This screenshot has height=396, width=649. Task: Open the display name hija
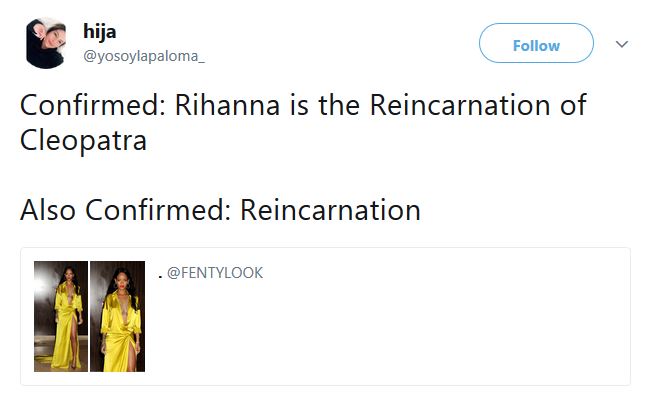click(x=99, y=31)
